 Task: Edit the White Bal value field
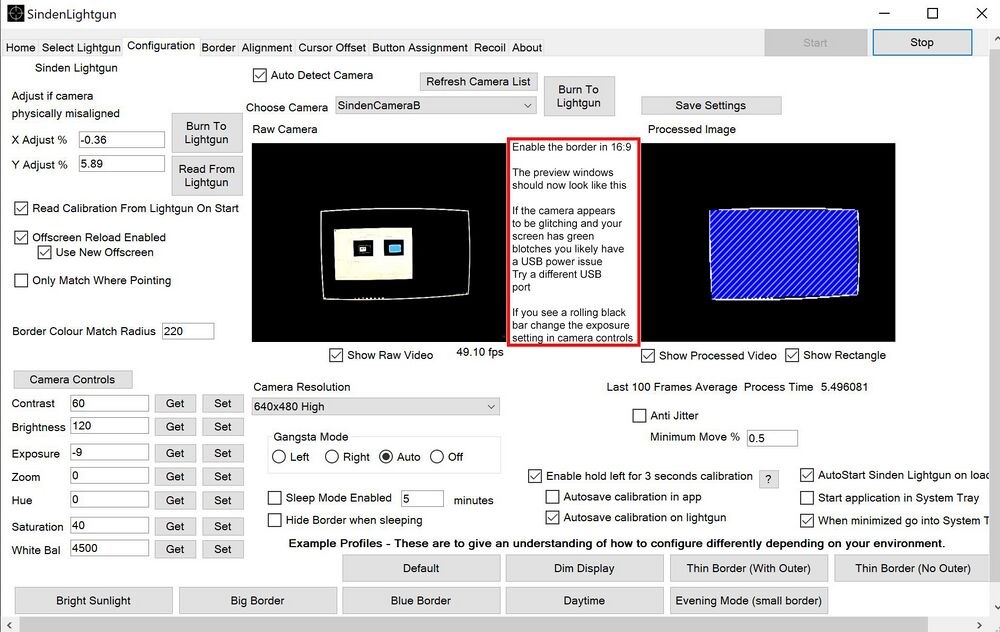pyautogui.click(x=109, y=548)
